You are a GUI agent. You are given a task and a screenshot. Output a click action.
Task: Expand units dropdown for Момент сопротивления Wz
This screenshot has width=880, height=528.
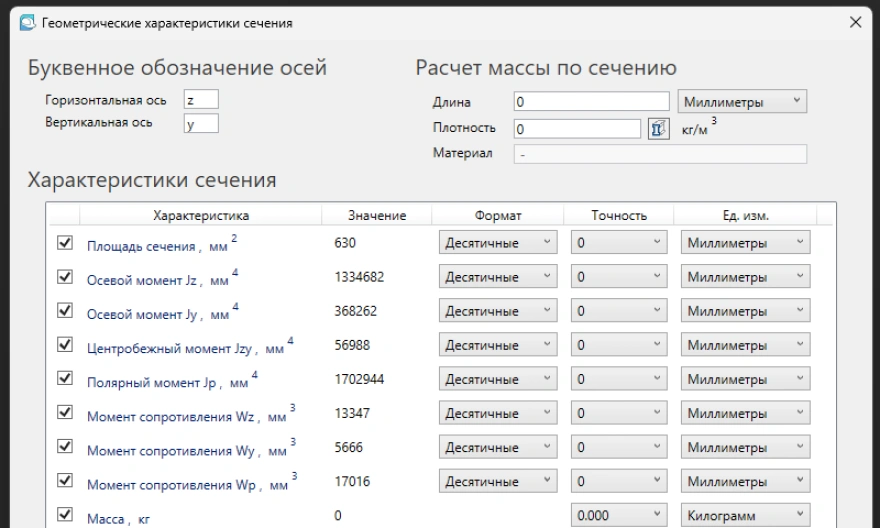(745, 413)
